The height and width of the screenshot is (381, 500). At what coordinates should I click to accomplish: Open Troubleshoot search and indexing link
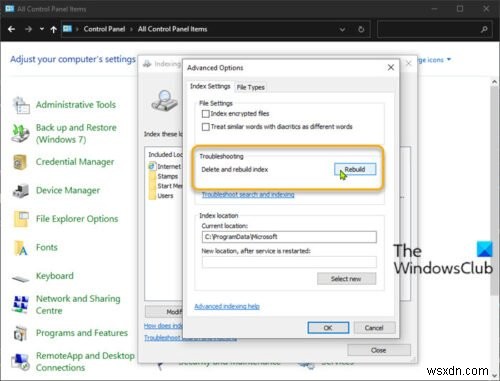pyautogui.click(x=248, y=194)
